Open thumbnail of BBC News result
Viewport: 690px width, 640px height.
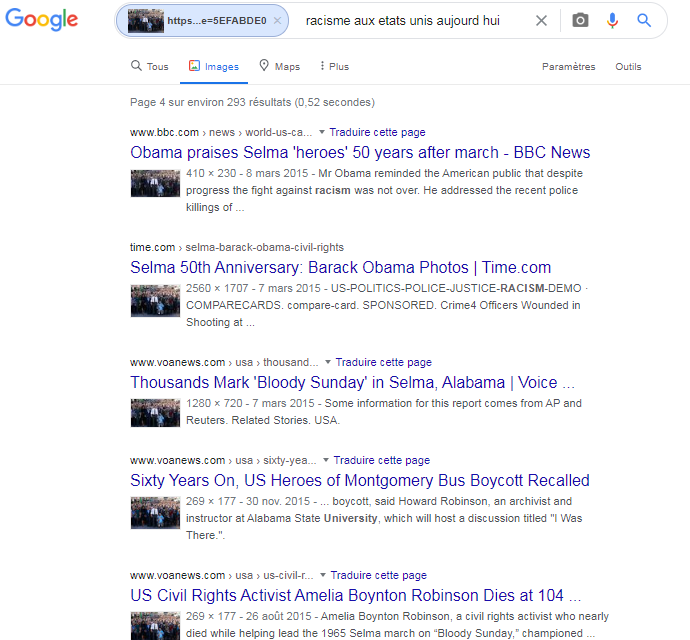[155, 183]
